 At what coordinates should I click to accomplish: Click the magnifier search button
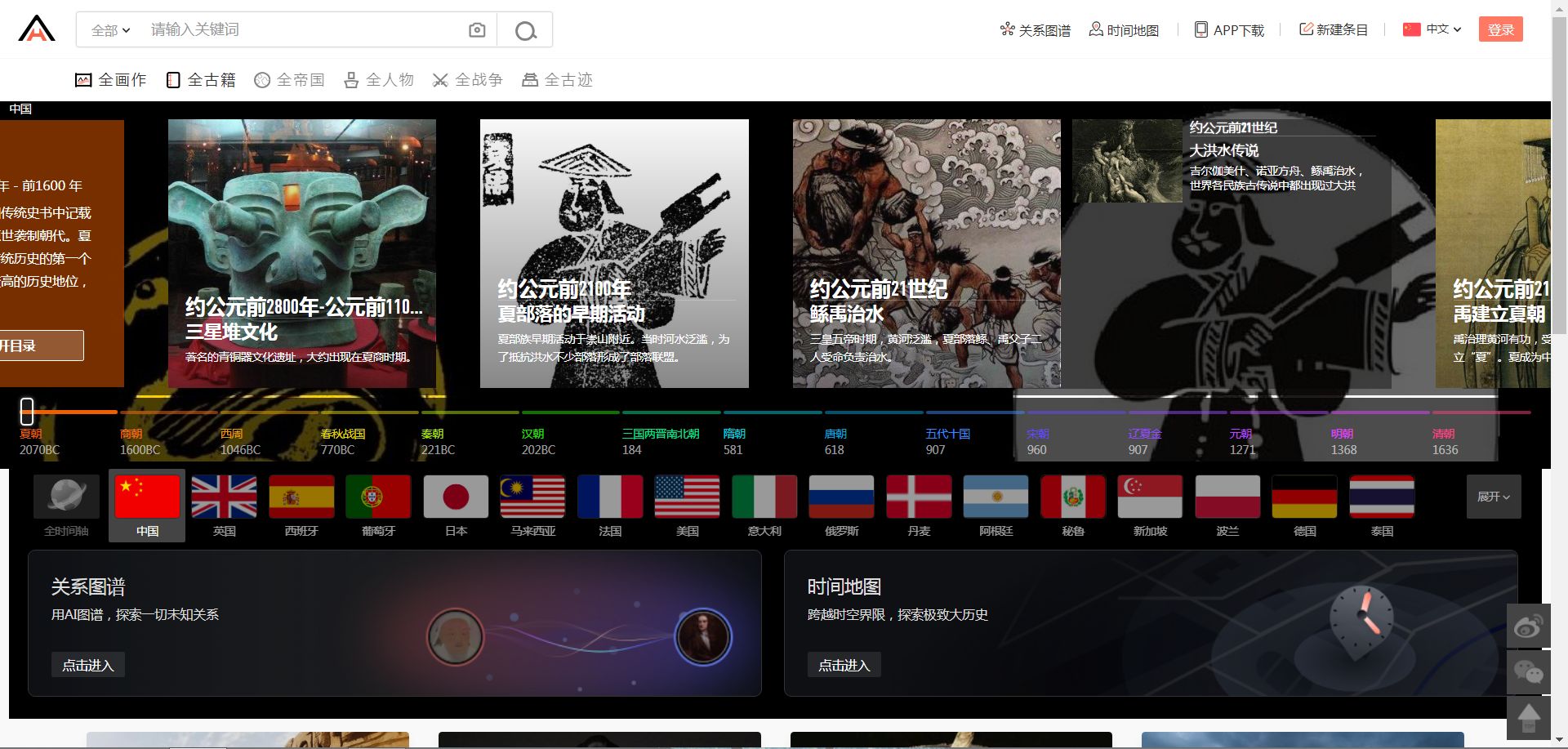tap(525, 30)
